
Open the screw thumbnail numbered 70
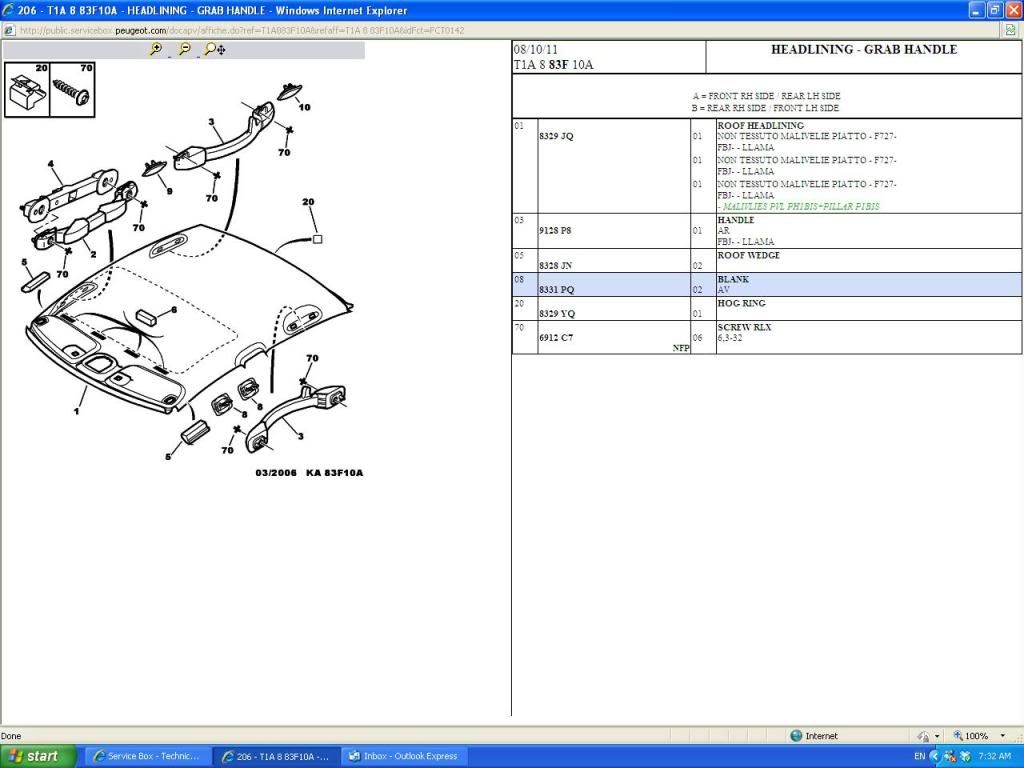point(72,89)
